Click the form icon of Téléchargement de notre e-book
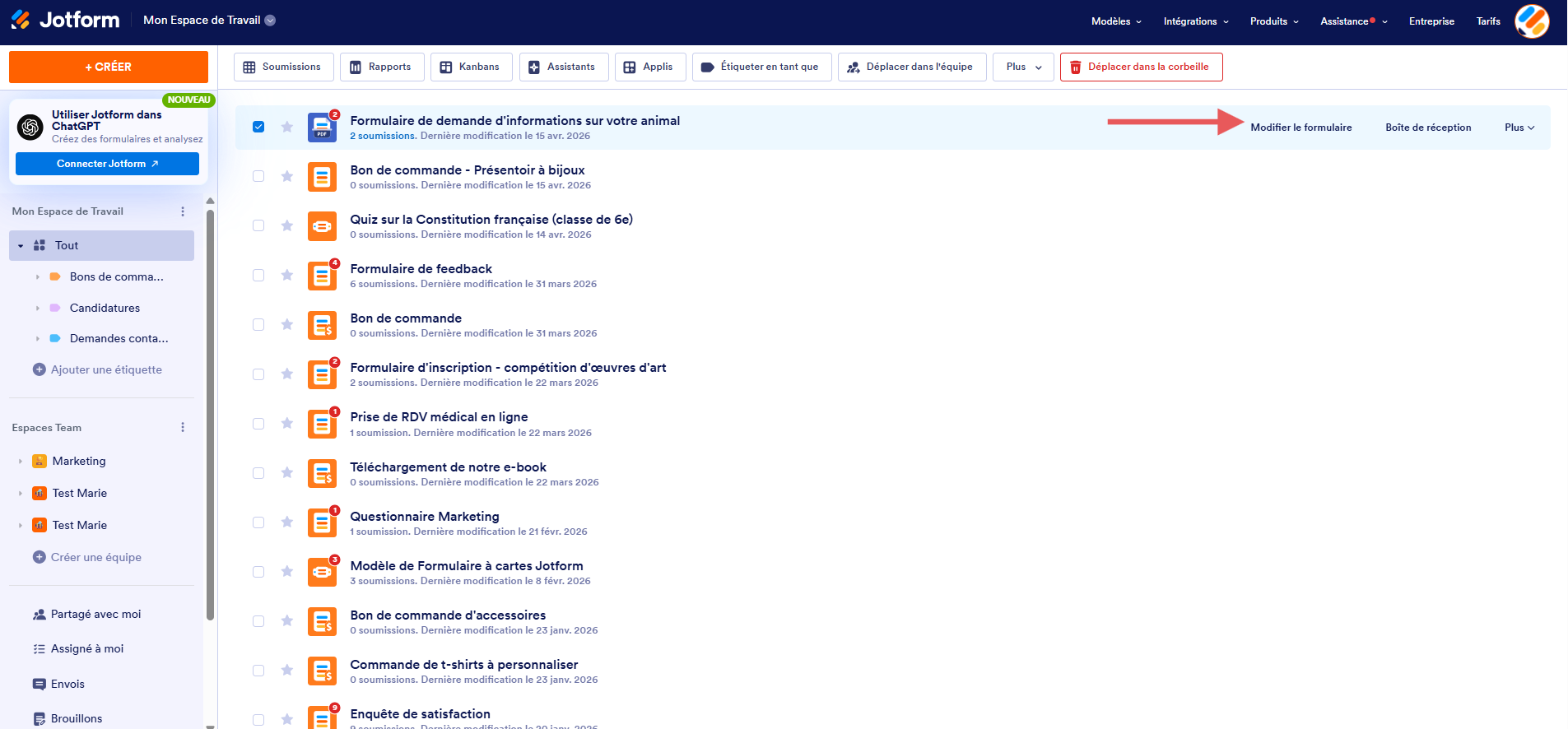The image size is (1568, 729). click(322, 473)
